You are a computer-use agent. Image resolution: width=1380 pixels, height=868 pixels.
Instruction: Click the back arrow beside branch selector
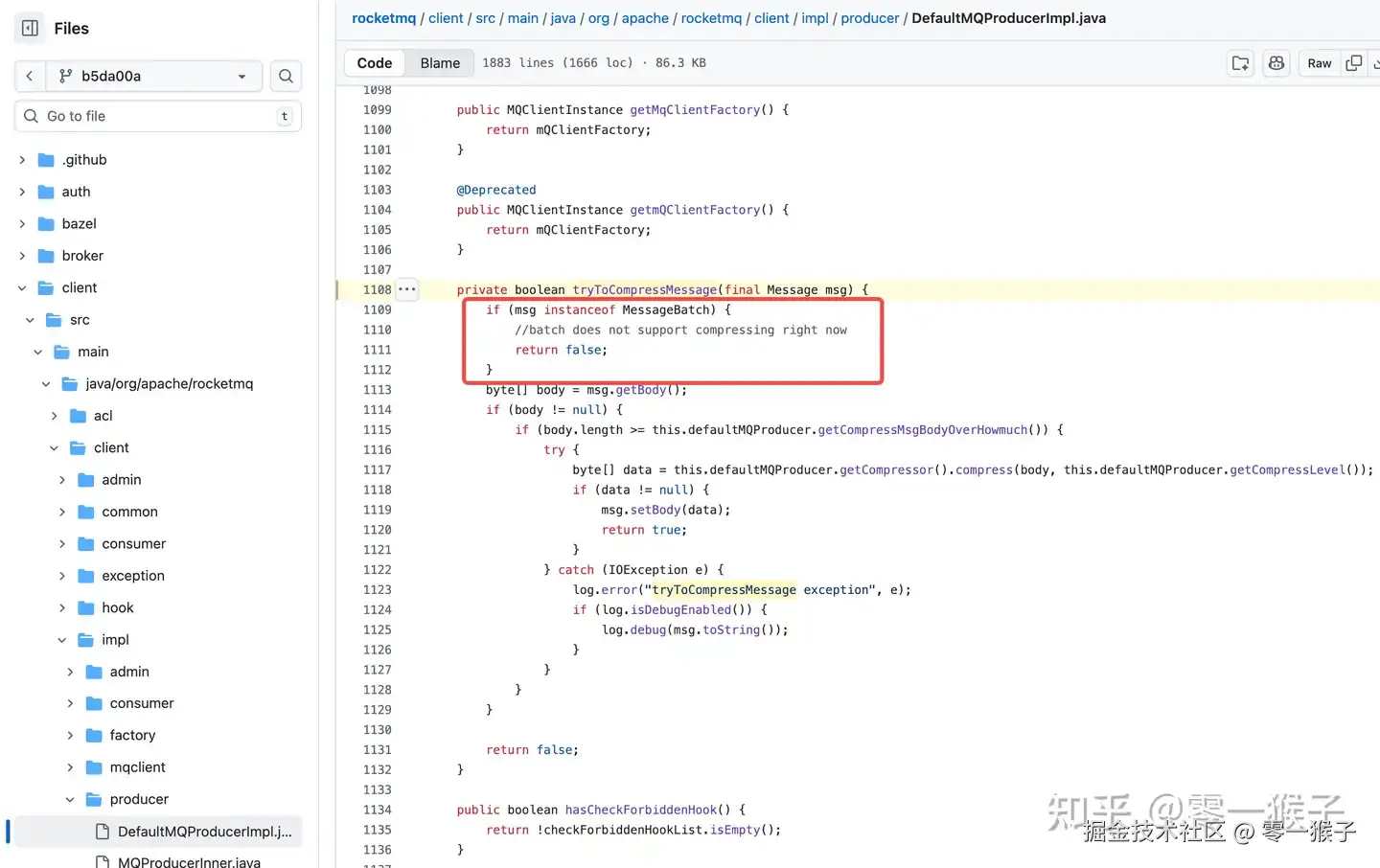coord(30,76)
